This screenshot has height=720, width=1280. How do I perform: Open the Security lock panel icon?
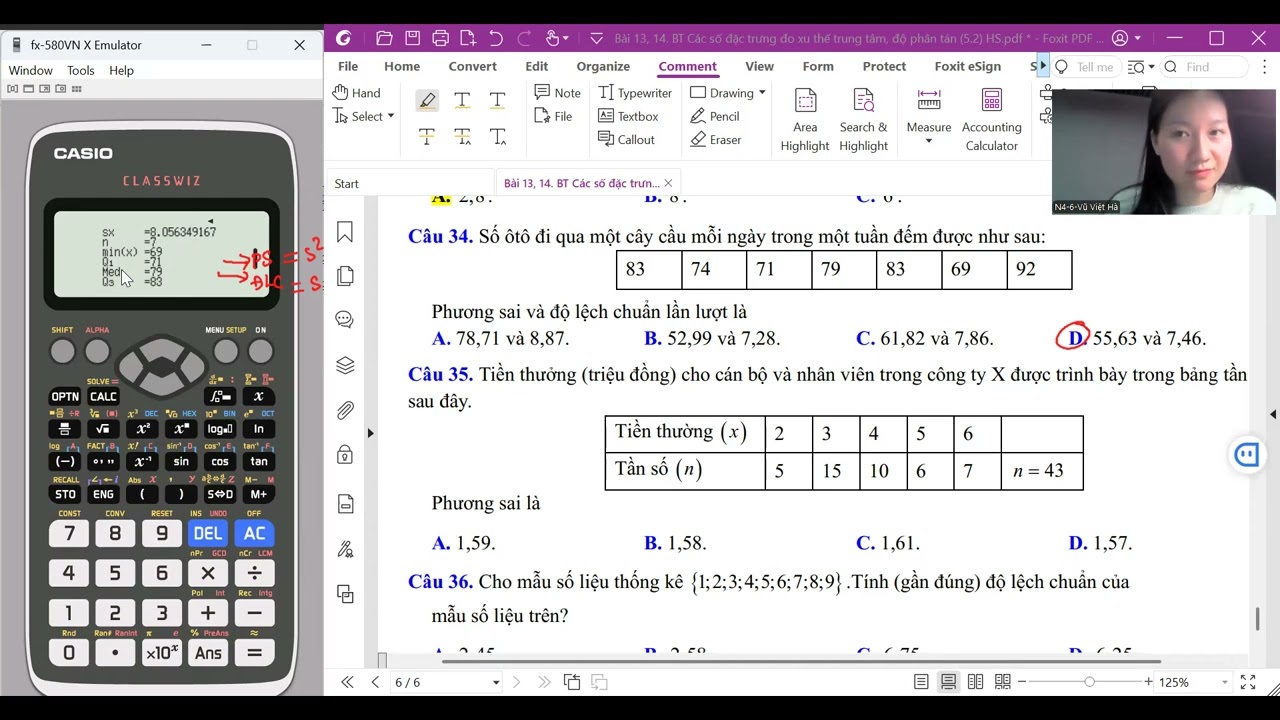pyautogui.click(x=345, y=454)
